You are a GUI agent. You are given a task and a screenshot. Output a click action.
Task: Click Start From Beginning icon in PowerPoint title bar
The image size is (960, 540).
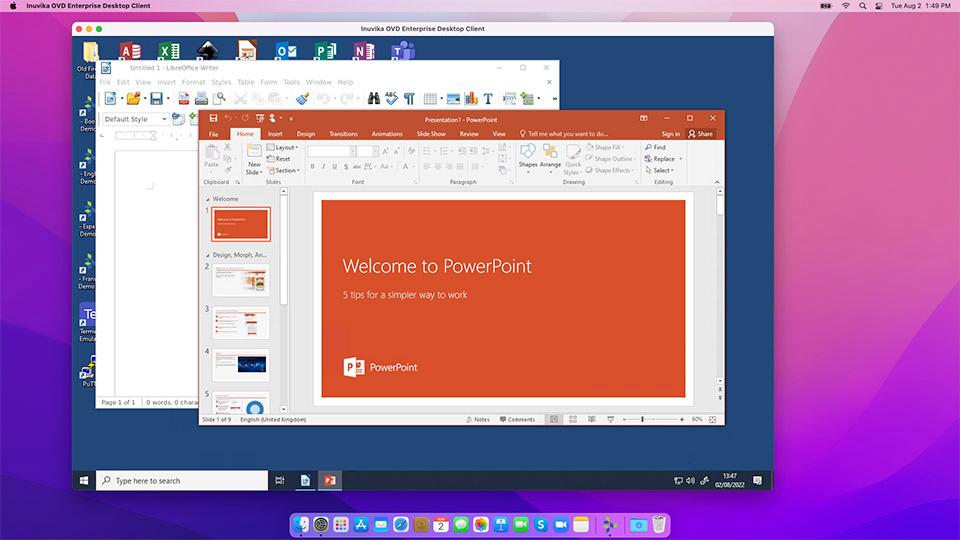click(260, 118)
